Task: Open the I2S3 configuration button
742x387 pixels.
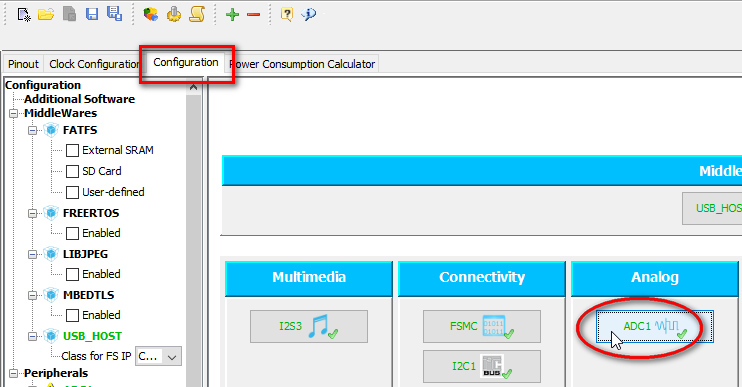Action: point(309,326)
